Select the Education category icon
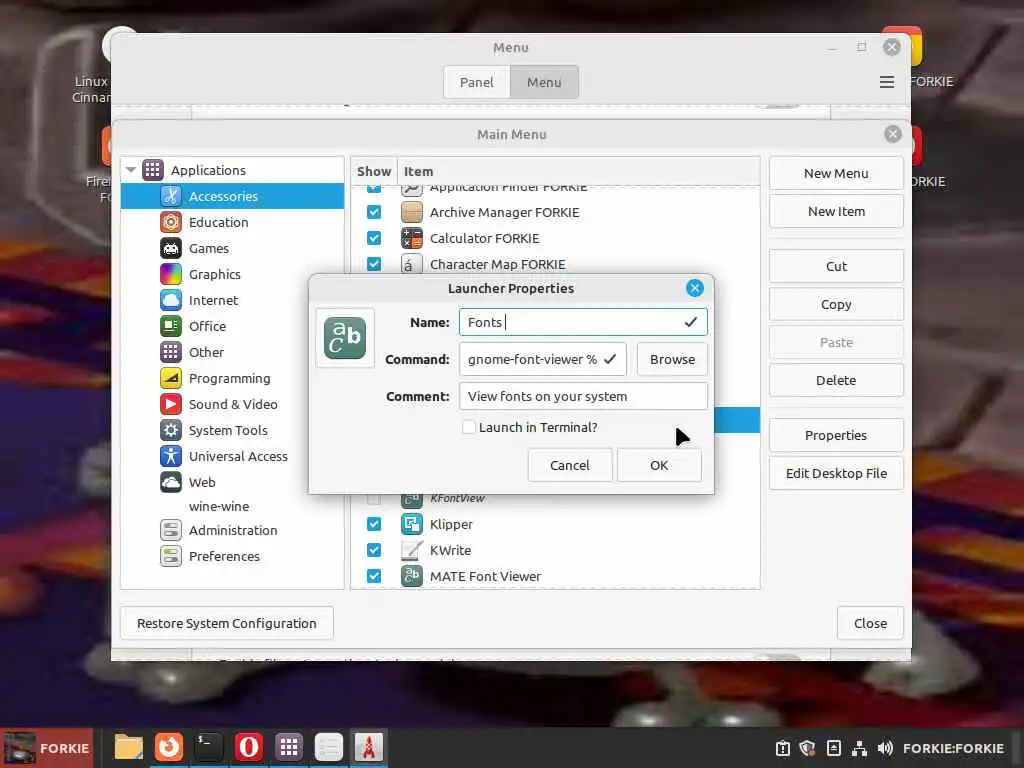The image size is (1024, 768). [170, 222]
